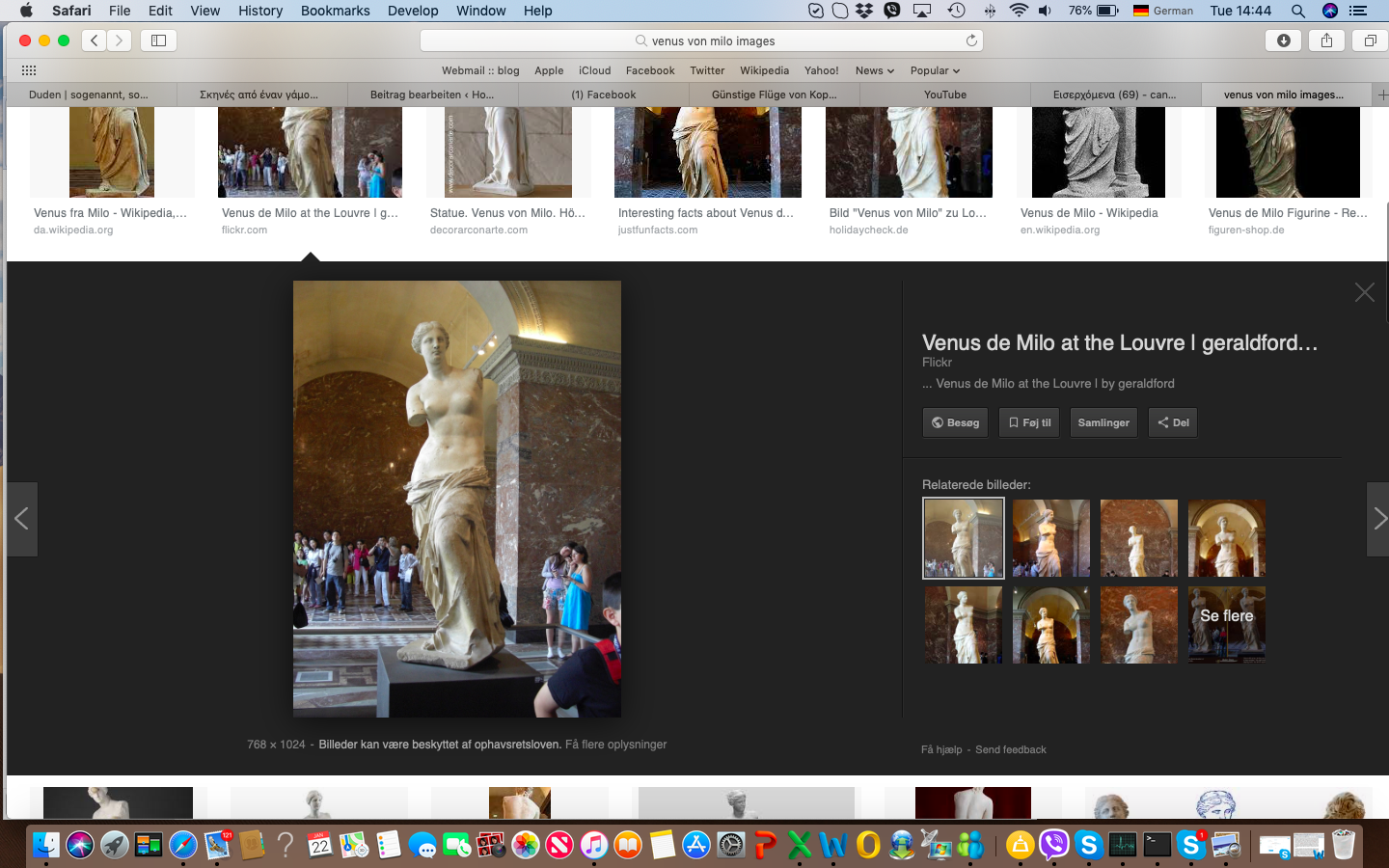Open Activity Monitor in the Dock
1389x868 pixels.
click(x=1123, y=845)
